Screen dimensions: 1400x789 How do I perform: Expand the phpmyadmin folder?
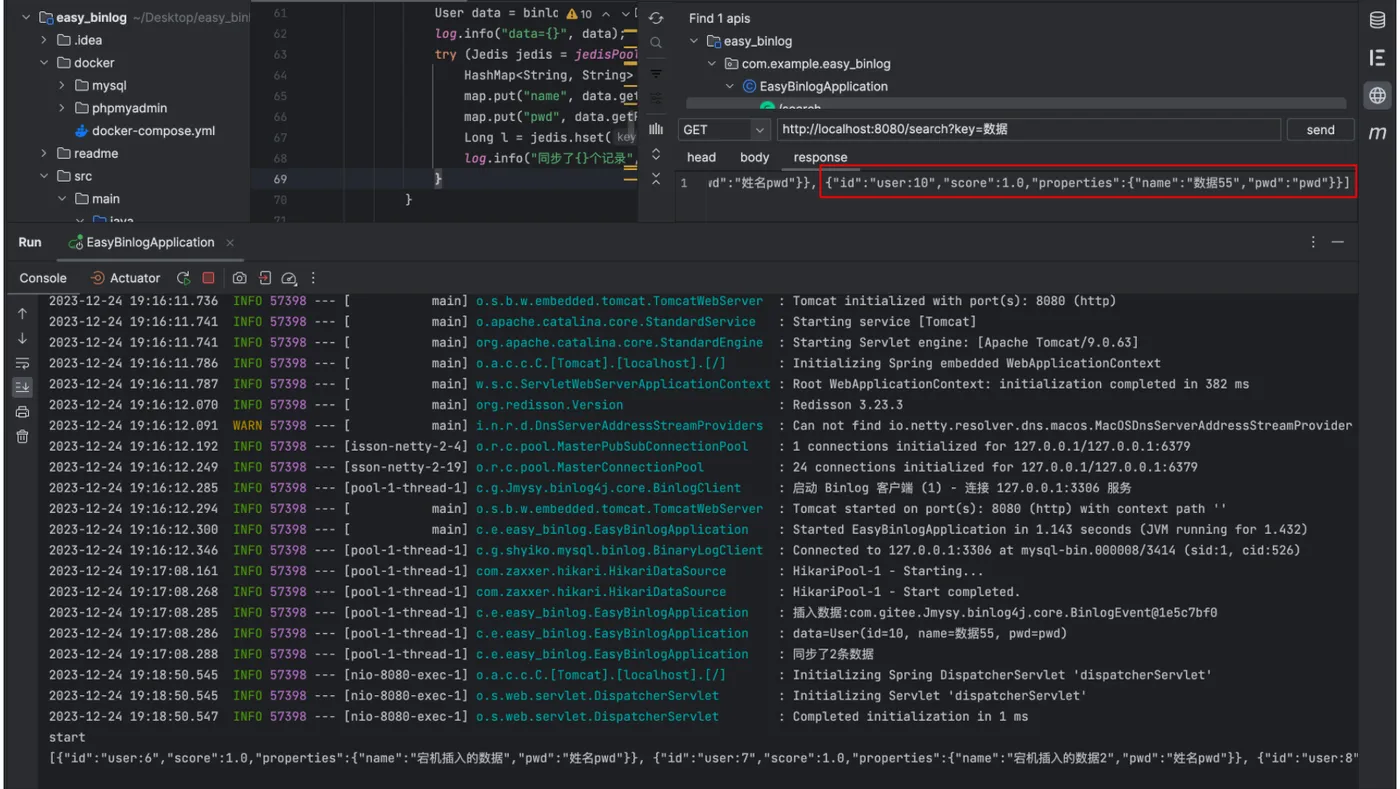click(62, 108)
